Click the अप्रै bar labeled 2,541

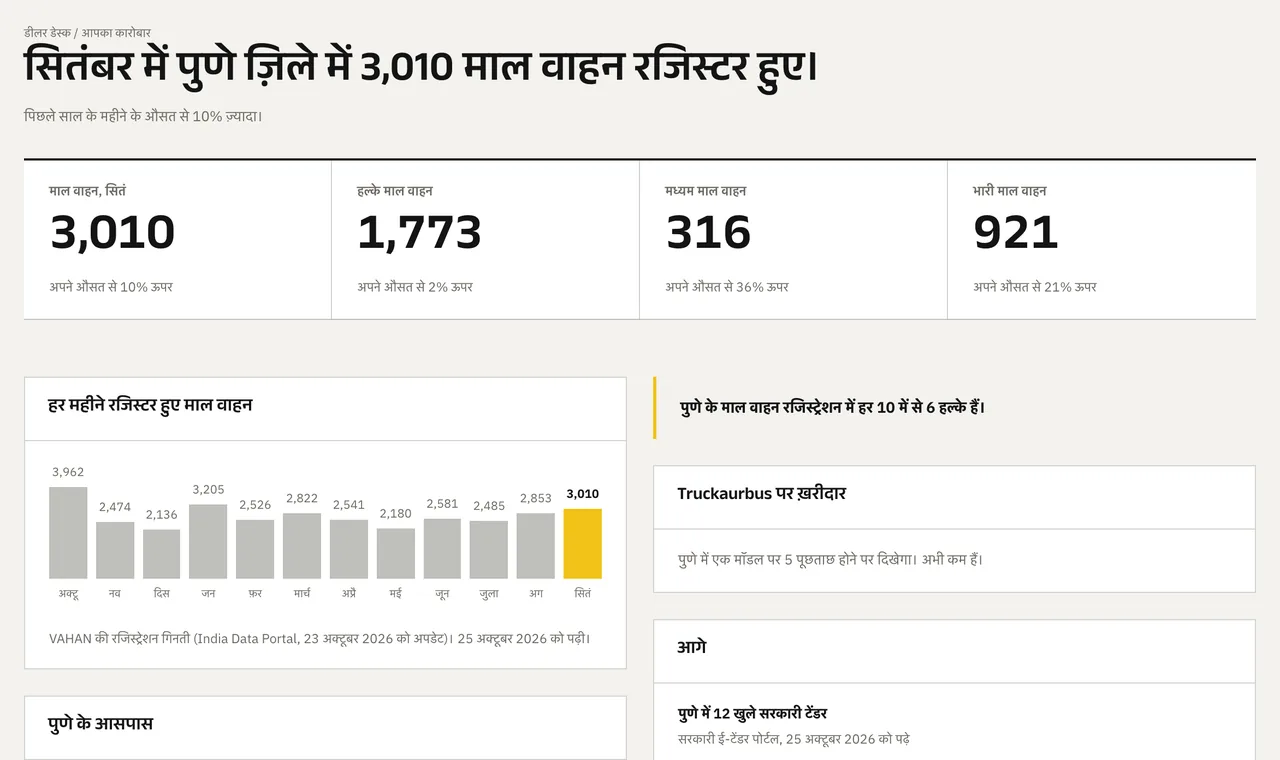coord(349,549)
